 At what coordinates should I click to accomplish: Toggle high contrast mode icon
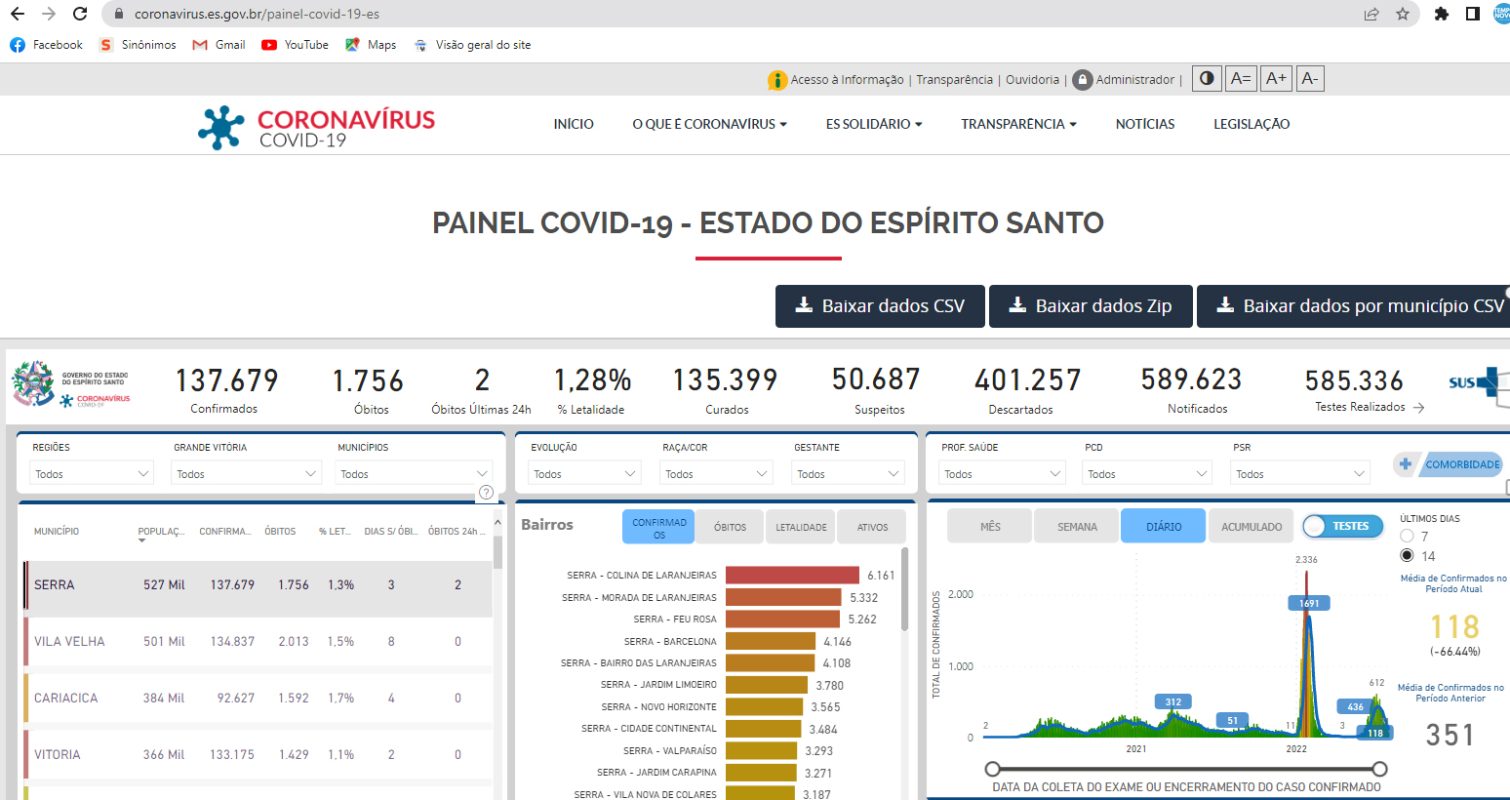pyautogui.click(x=1207, y=79)
